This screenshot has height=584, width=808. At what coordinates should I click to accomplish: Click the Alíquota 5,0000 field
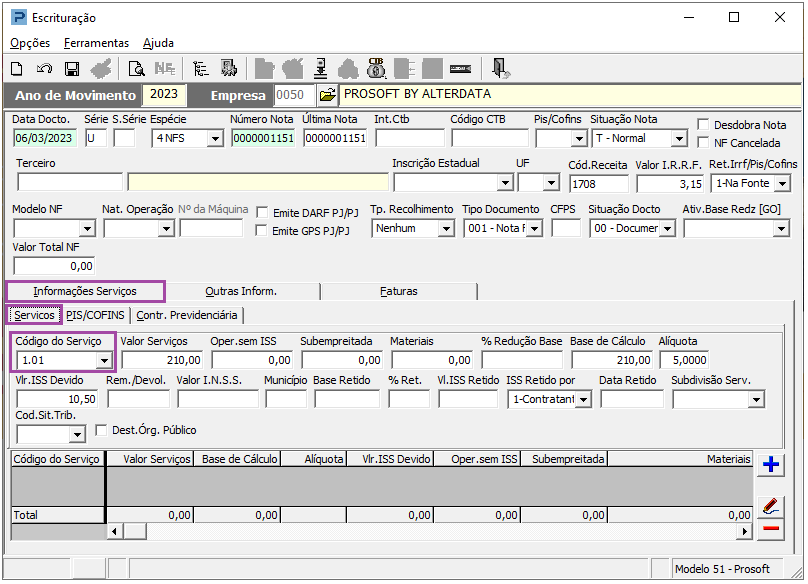pyautogui.click(x=683, y=360)
